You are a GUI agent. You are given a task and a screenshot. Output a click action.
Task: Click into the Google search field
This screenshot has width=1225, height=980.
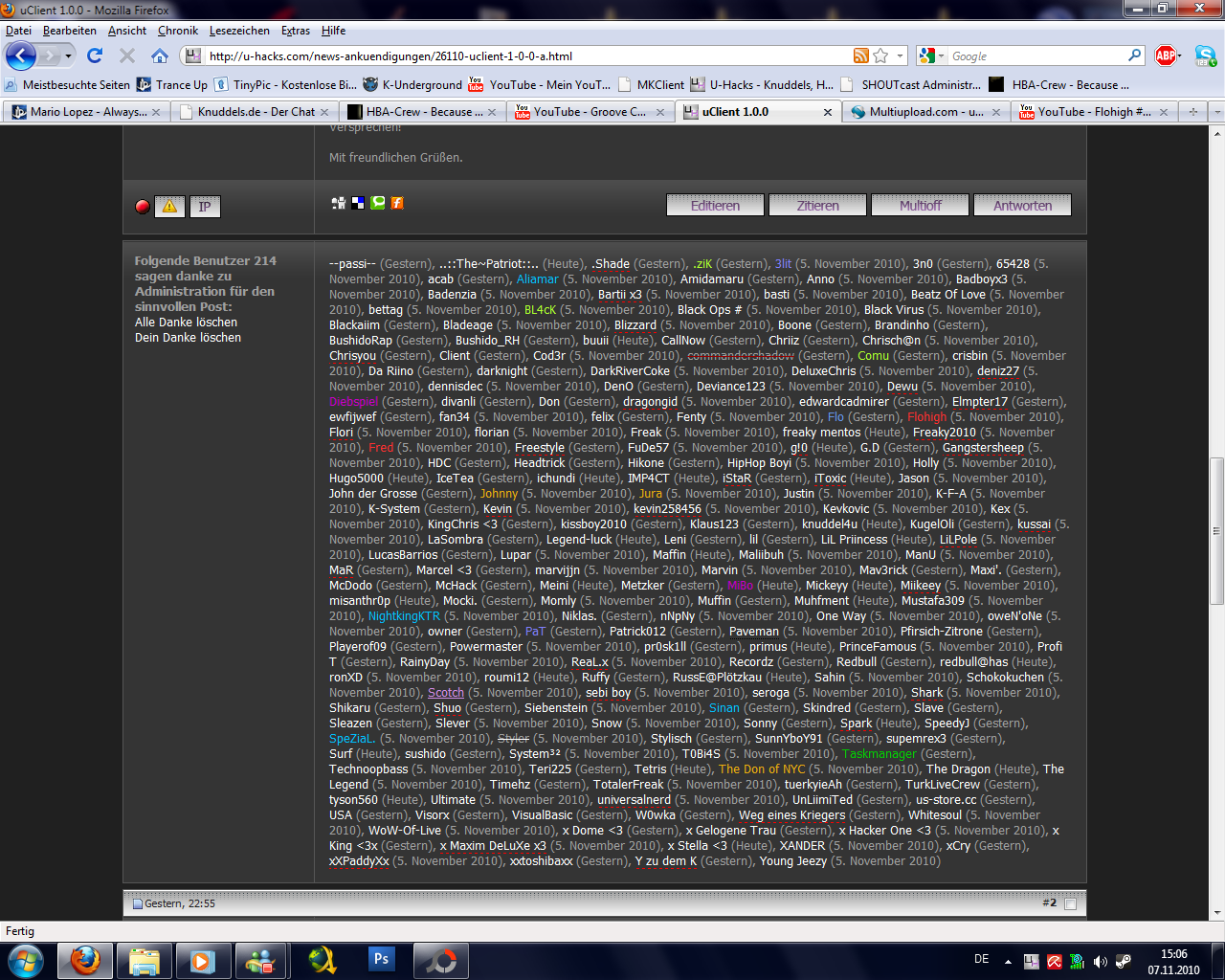[1037, 56]
